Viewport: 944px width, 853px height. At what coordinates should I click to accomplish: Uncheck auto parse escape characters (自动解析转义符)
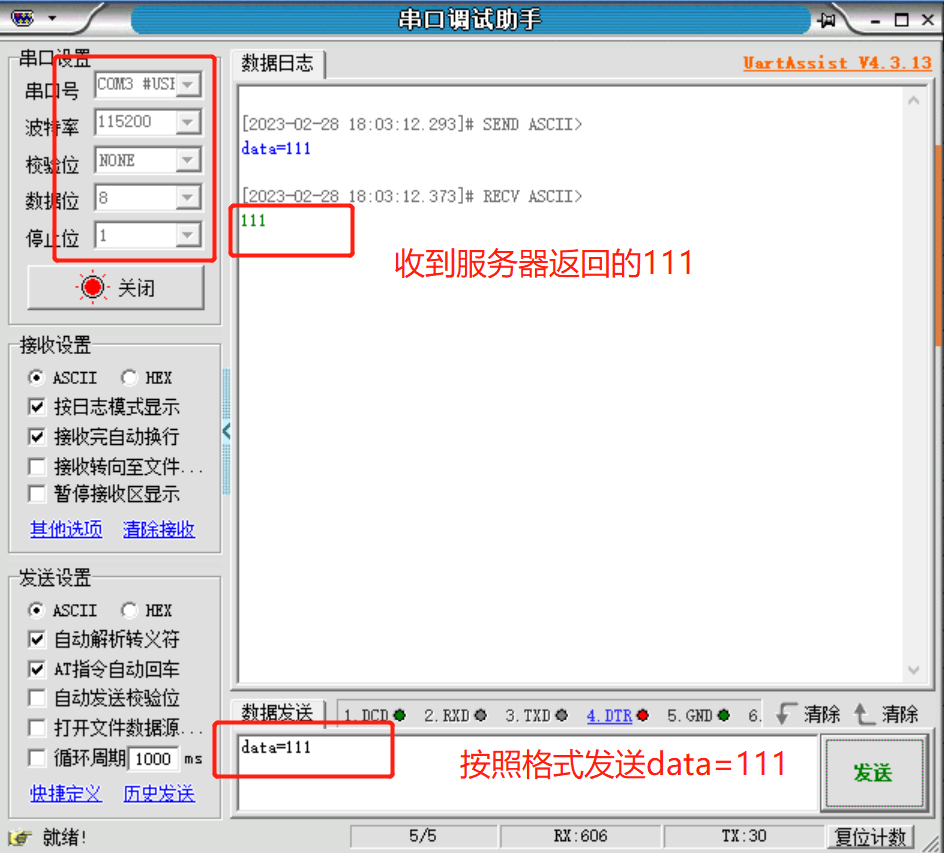point(37,639)
